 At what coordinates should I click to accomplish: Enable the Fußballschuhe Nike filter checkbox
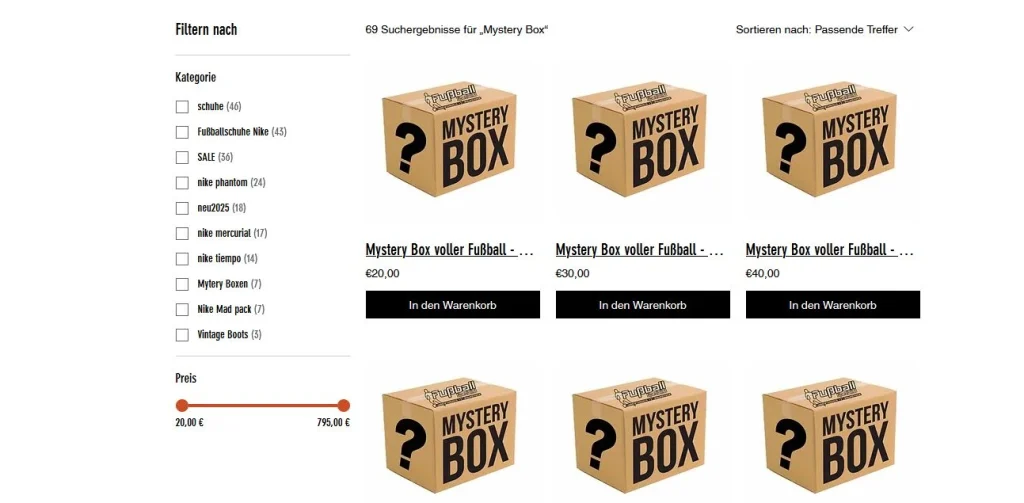click(182, 132)
